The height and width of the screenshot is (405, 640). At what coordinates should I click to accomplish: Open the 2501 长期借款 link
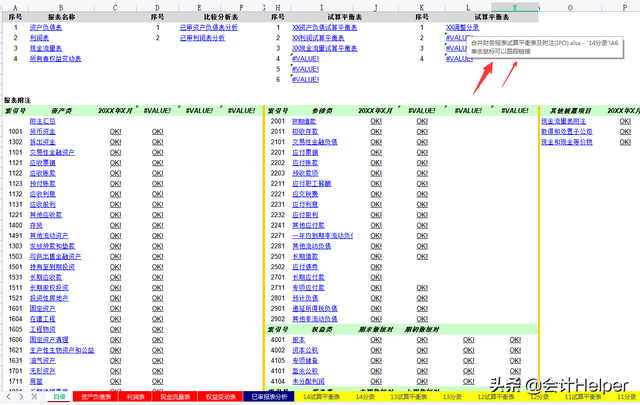pos(305,256)
